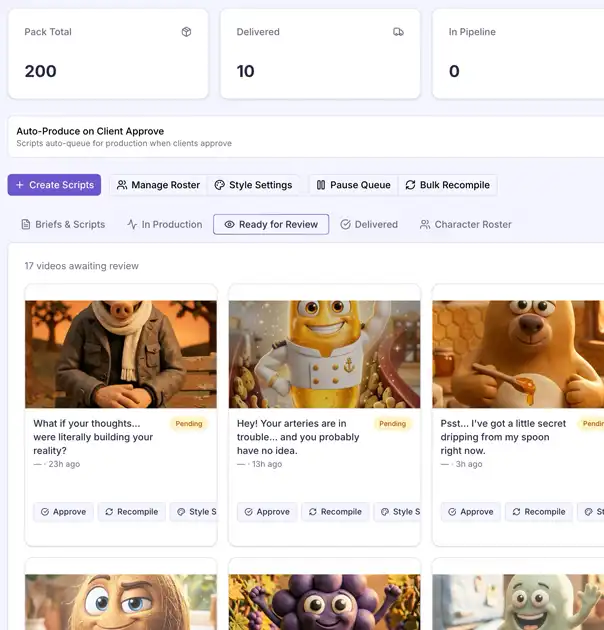Image resolution: width=604 pixels, height=630 pixels.
Task: Click the '3h ago' timestamp
Action: 469,464
